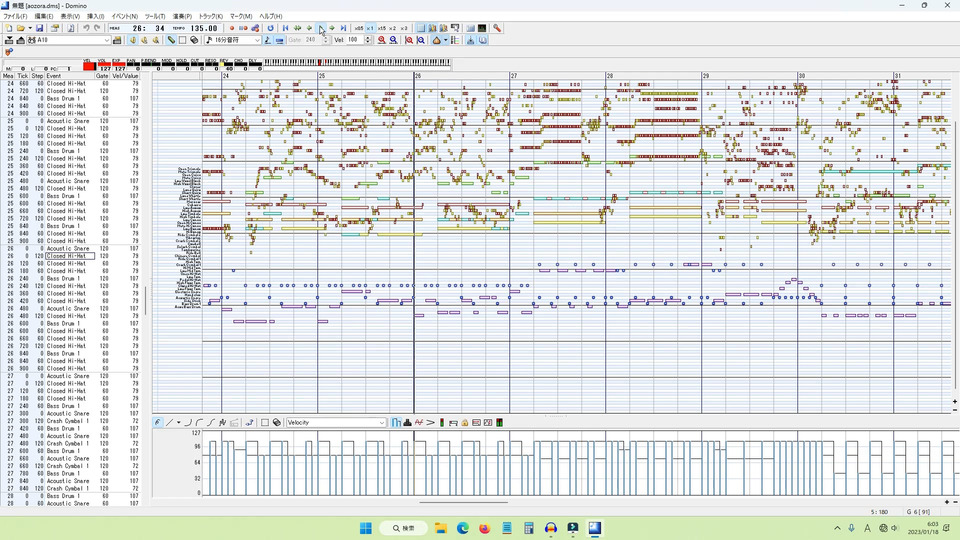Image resolution: width=960 pixels, height=540 pixels.
Task: Open the 編集(E) menu
Action: pos(43,17)
